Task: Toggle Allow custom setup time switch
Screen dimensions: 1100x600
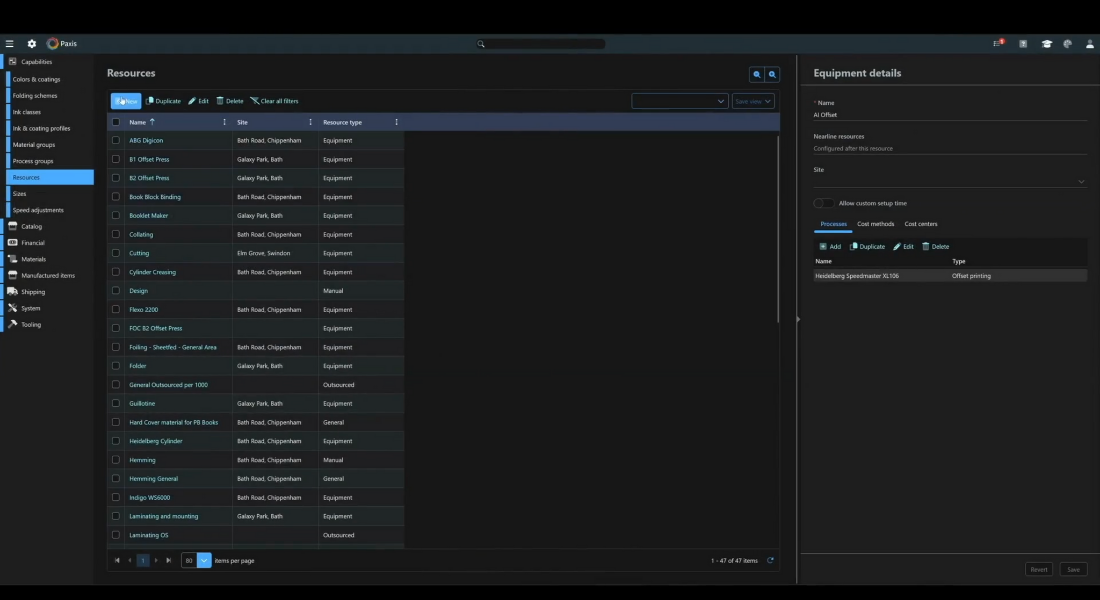Action: pyautogui.click(x=824, y=203)
